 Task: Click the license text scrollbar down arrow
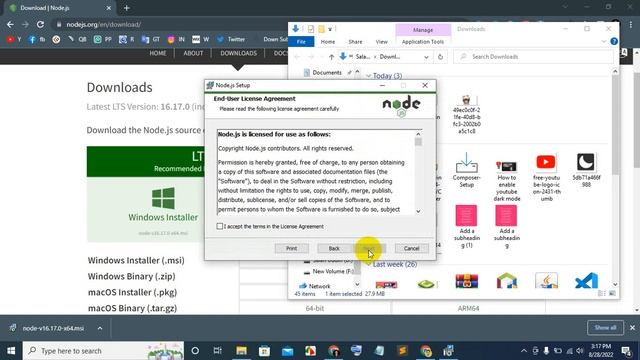pos(418,211)
